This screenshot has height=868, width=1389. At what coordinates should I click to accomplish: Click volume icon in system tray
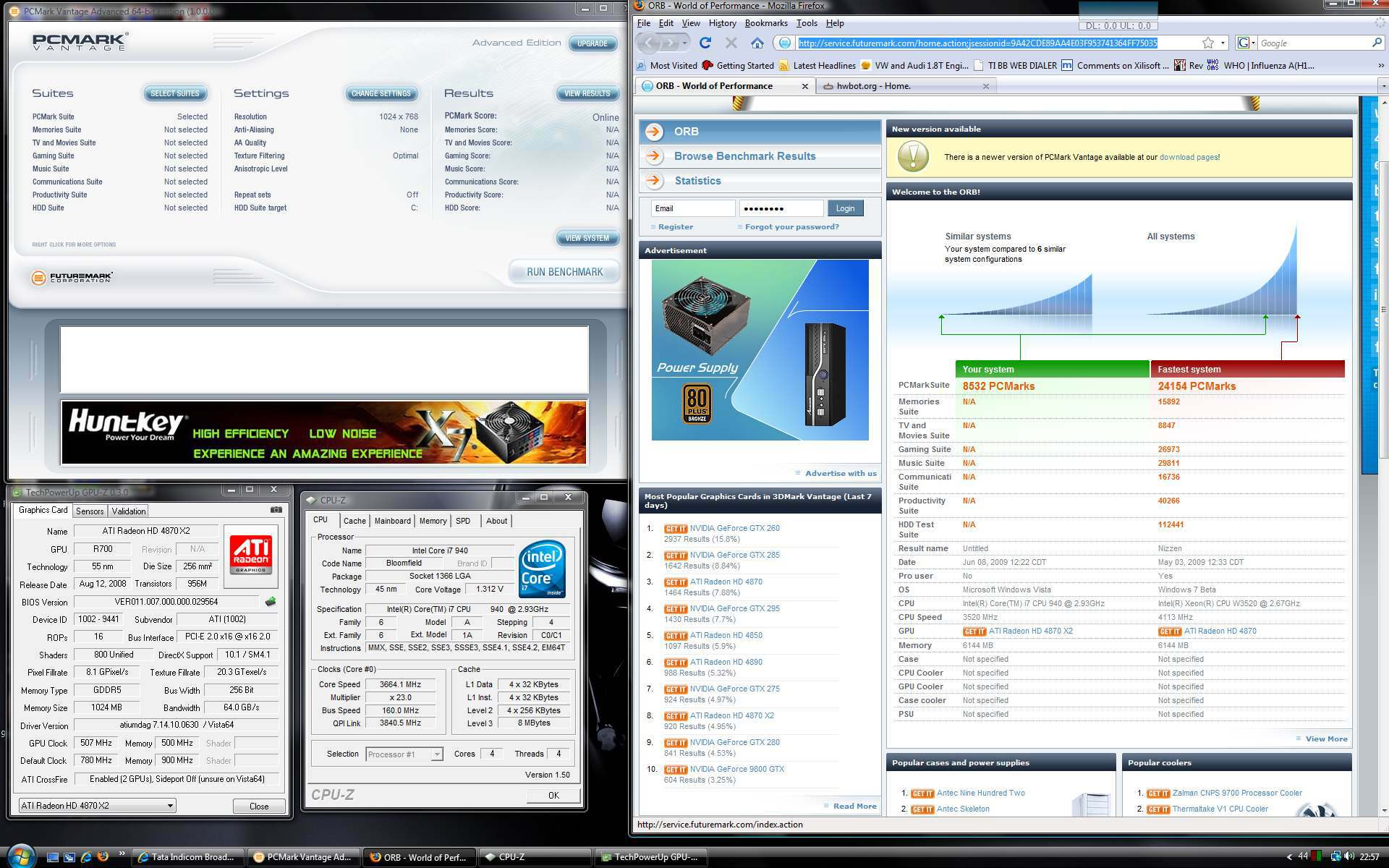[x=1348, y=856]
